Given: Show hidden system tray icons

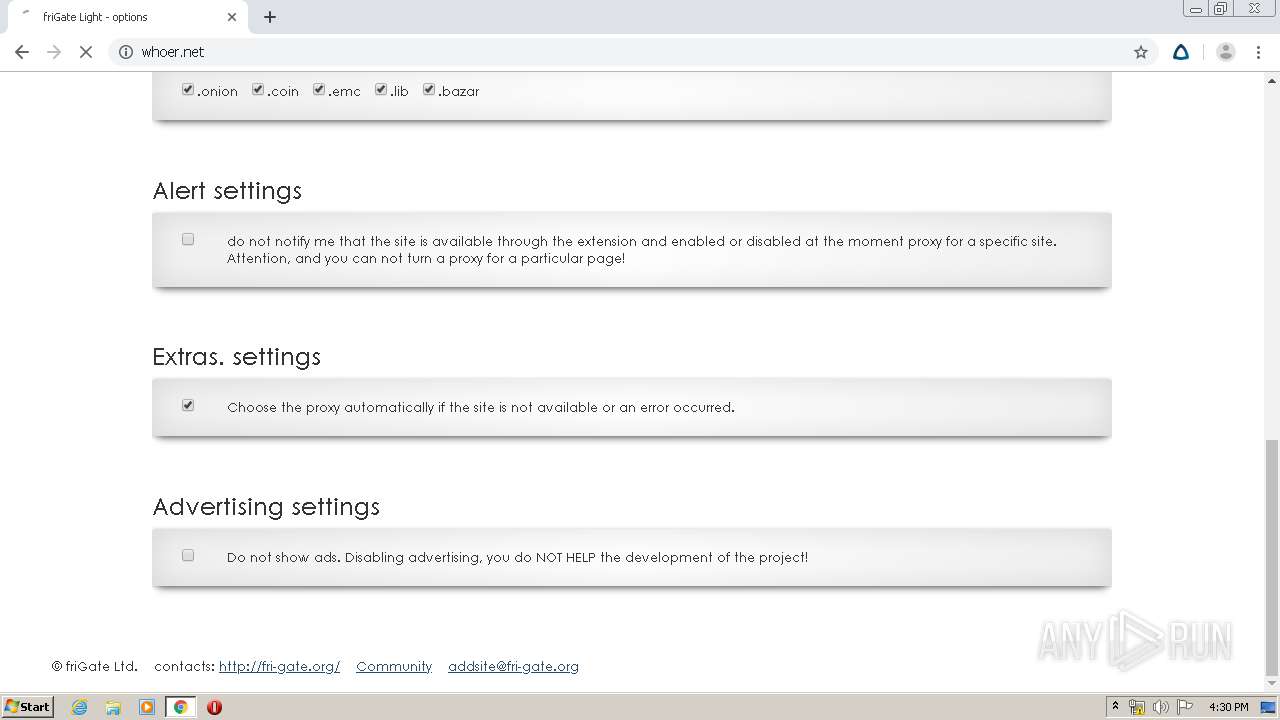Looking at the screenshot, I should (1115, 707).
